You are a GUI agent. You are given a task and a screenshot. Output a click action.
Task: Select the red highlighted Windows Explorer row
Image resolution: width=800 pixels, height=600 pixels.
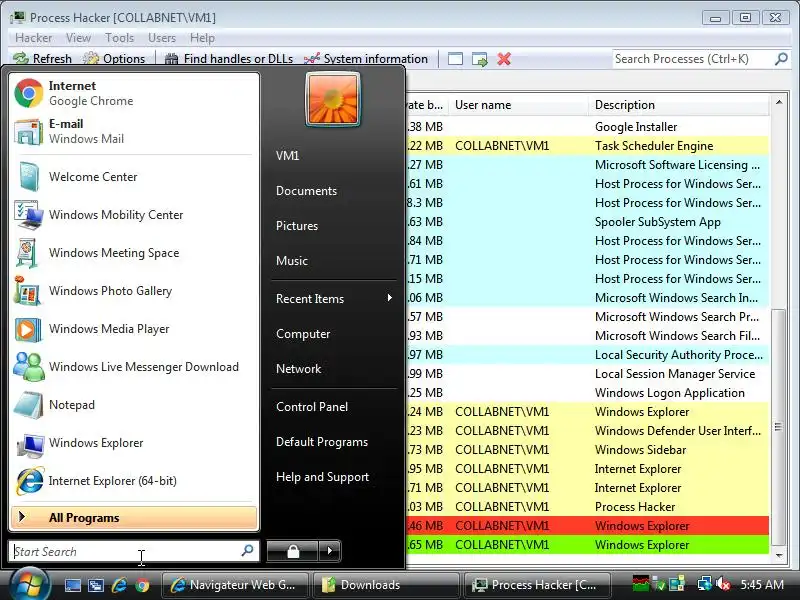tap(588, 526)
